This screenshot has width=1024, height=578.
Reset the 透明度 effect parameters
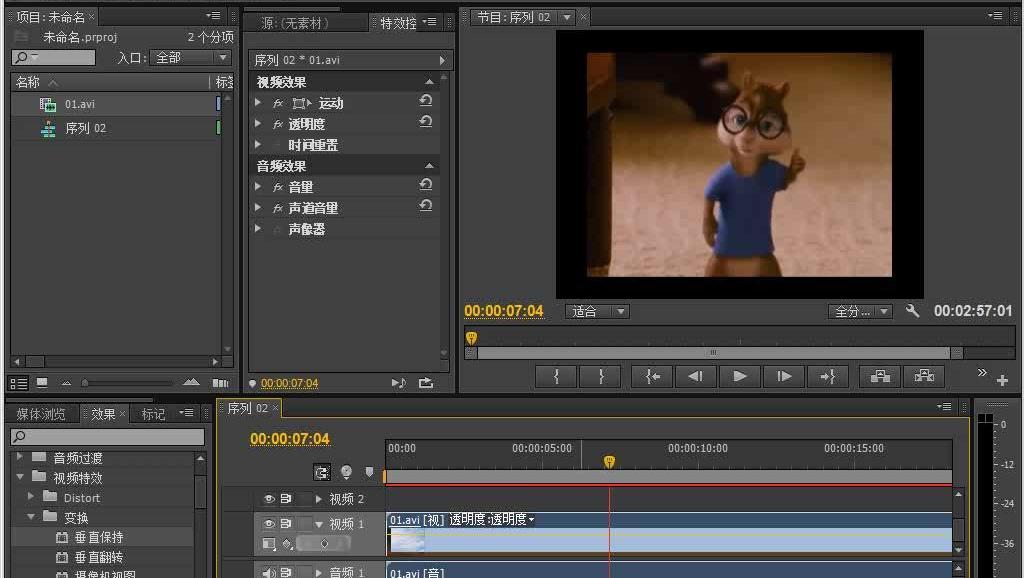pyautogui.click(x=426, y=121)
